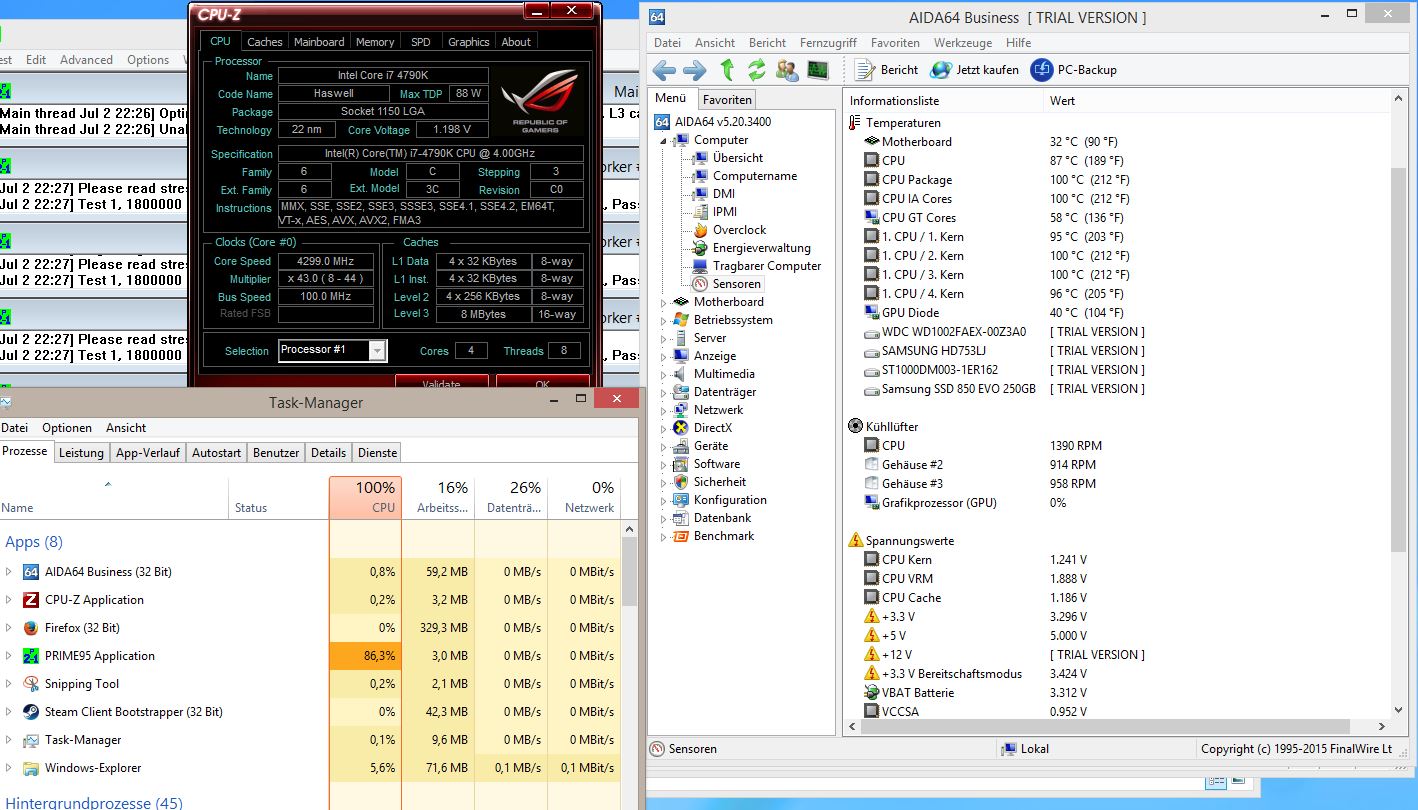Click the Bericht report toolbar button

click(x=888, y=70)
